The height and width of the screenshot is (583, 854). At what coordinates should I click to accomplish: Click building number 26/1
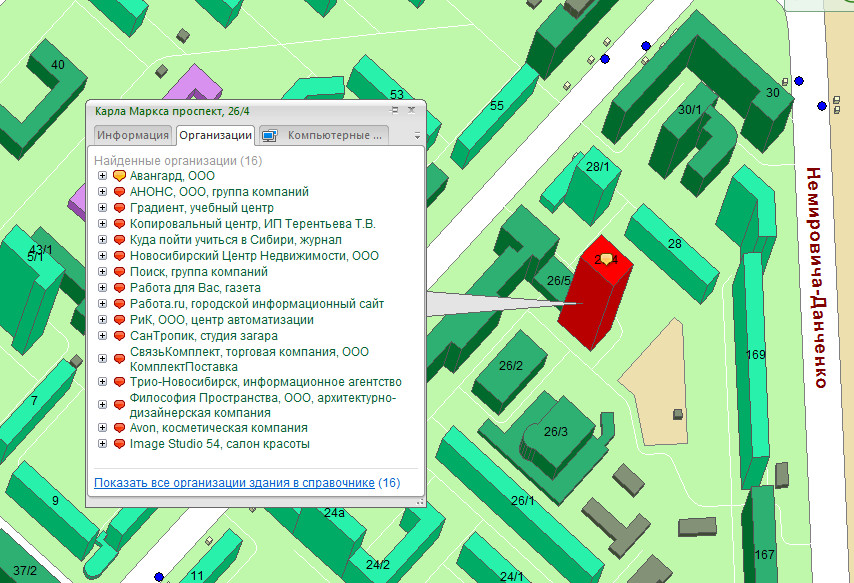click(x=523, y=500)
